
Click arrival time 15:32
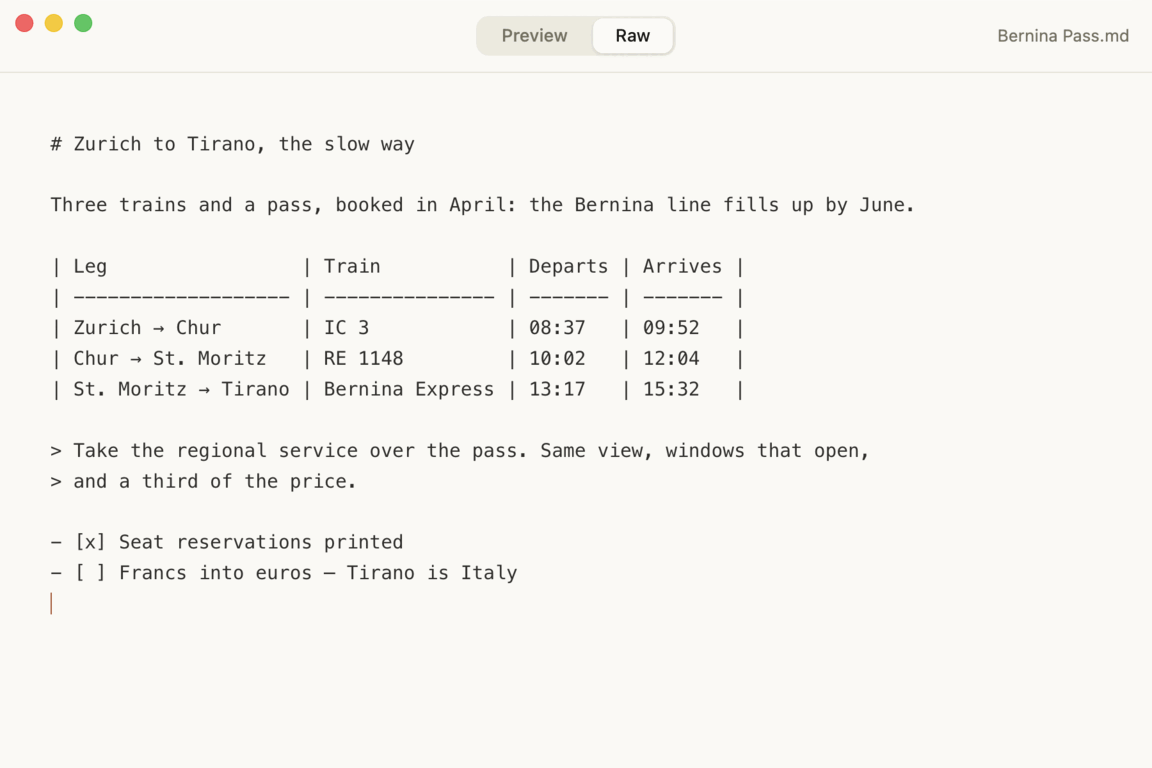click(671, 390)
